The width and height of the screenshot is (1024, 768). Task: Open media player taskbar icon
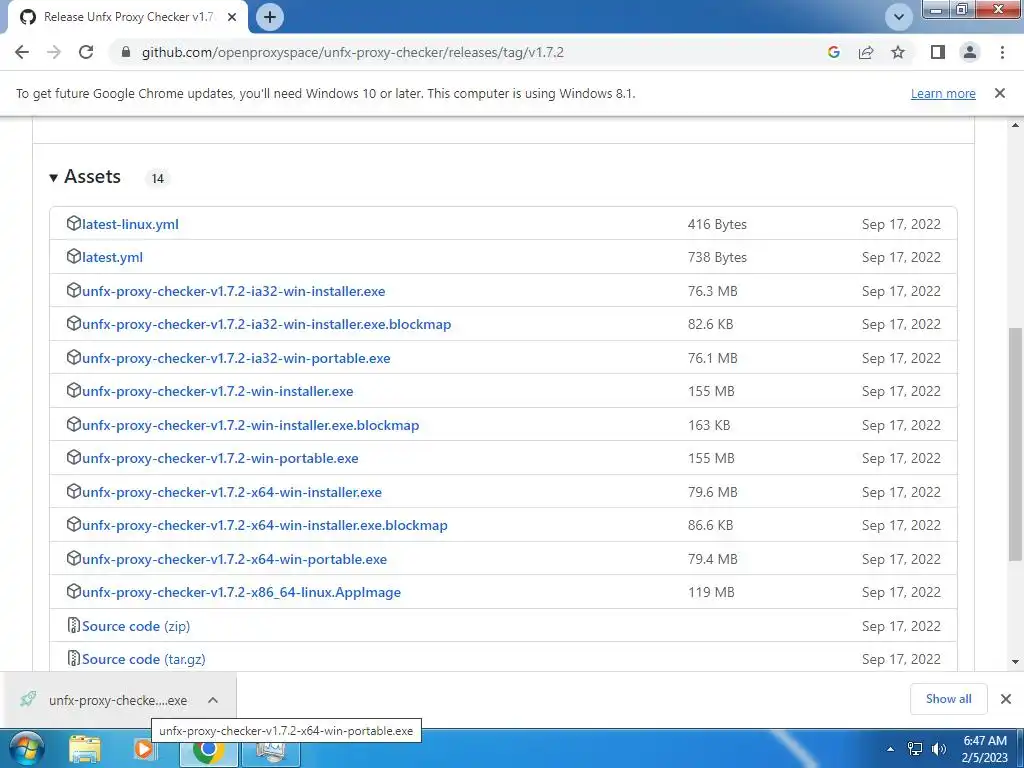click(143, 749)
